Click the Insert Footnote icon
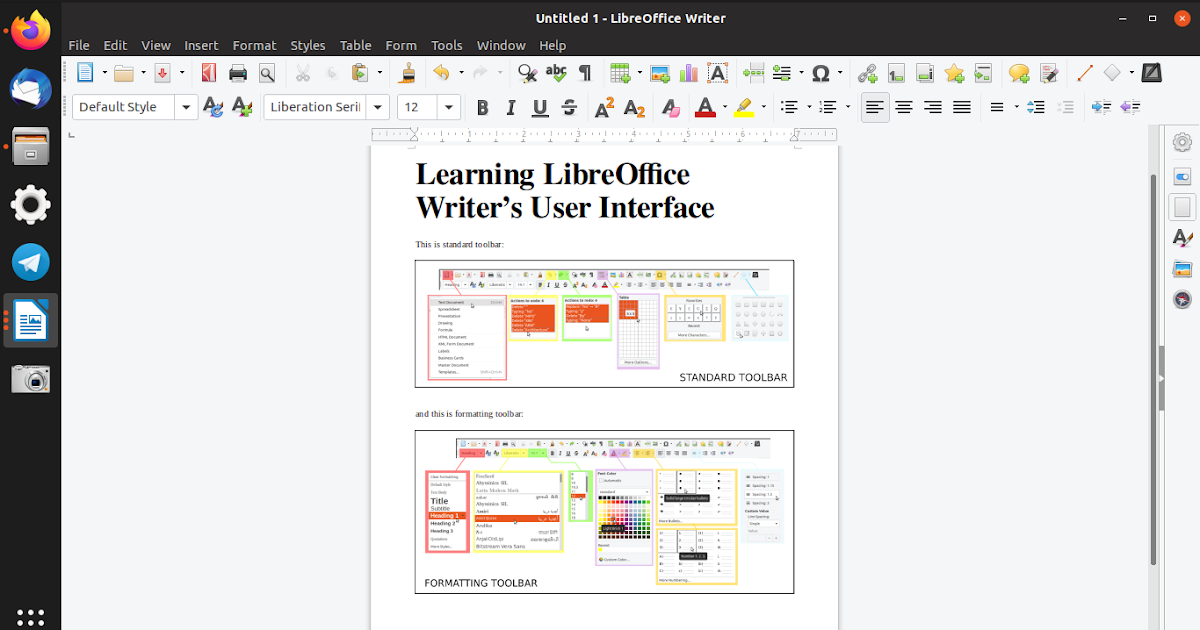 (x=896, y=73)
